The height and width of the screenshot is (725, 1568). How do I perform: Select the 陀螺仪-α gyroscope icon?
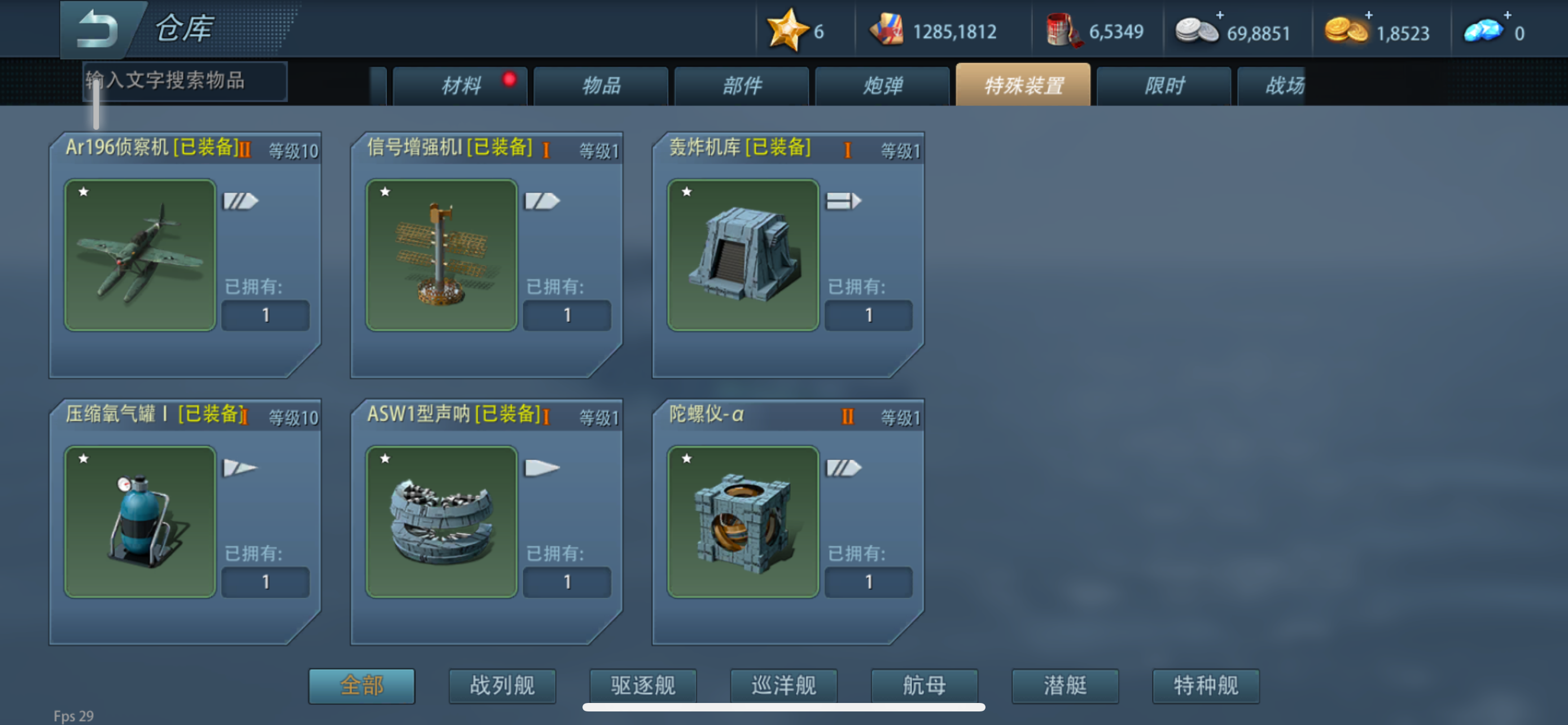tap(743, 522)
